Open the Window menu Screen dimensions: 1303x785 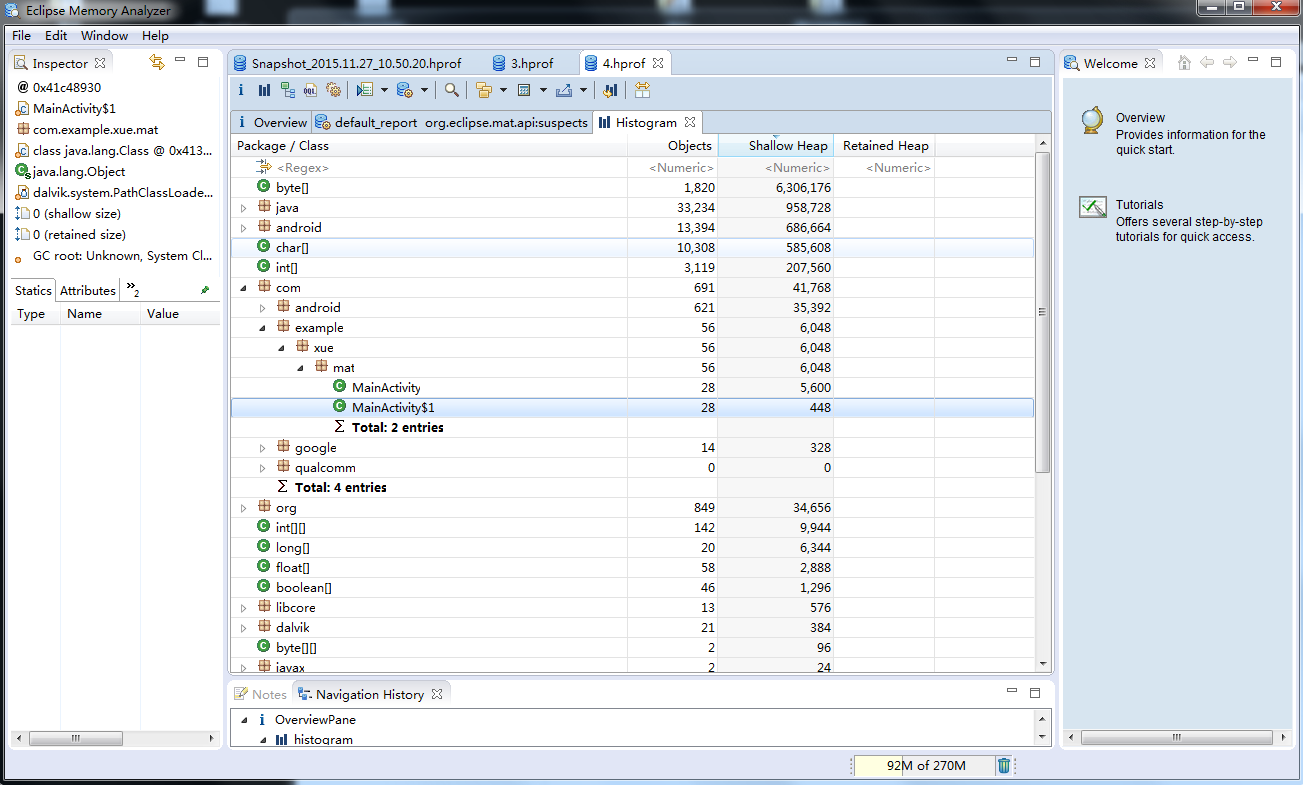click(x=105, y=35)
